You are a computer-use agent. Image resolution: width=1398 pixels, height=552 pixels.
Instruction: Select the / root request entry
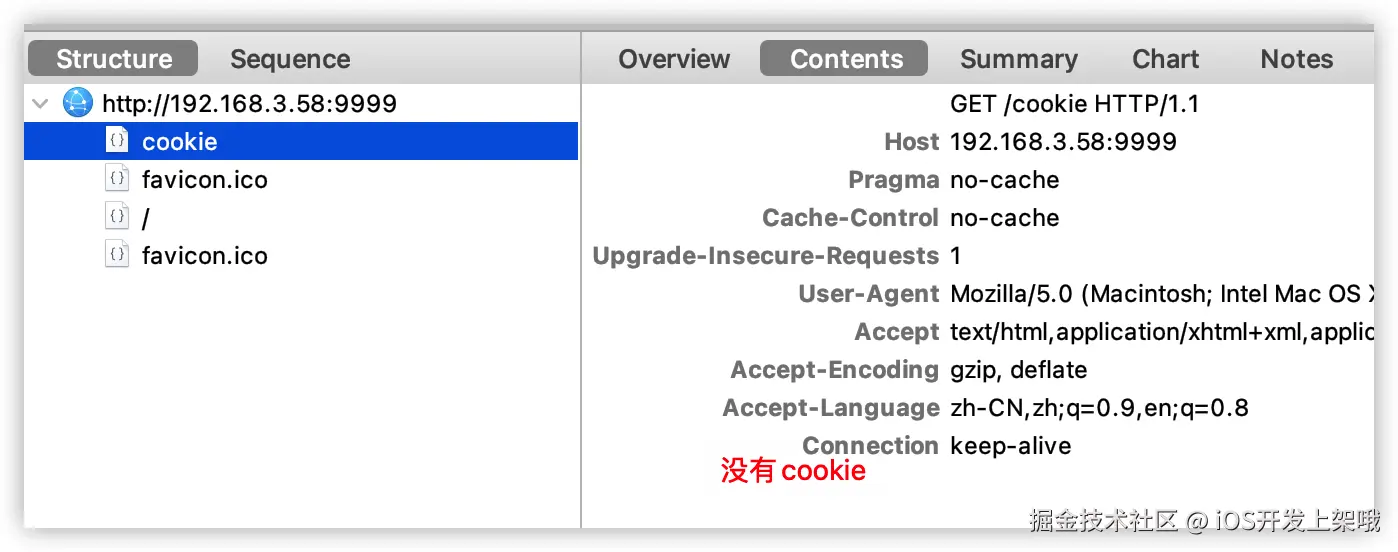click(x=146, y=218)
